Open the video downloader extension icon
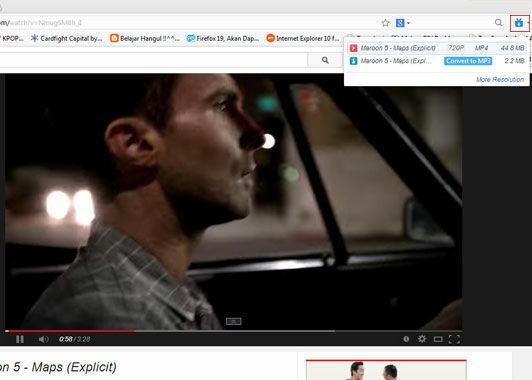 click(519, 23)
